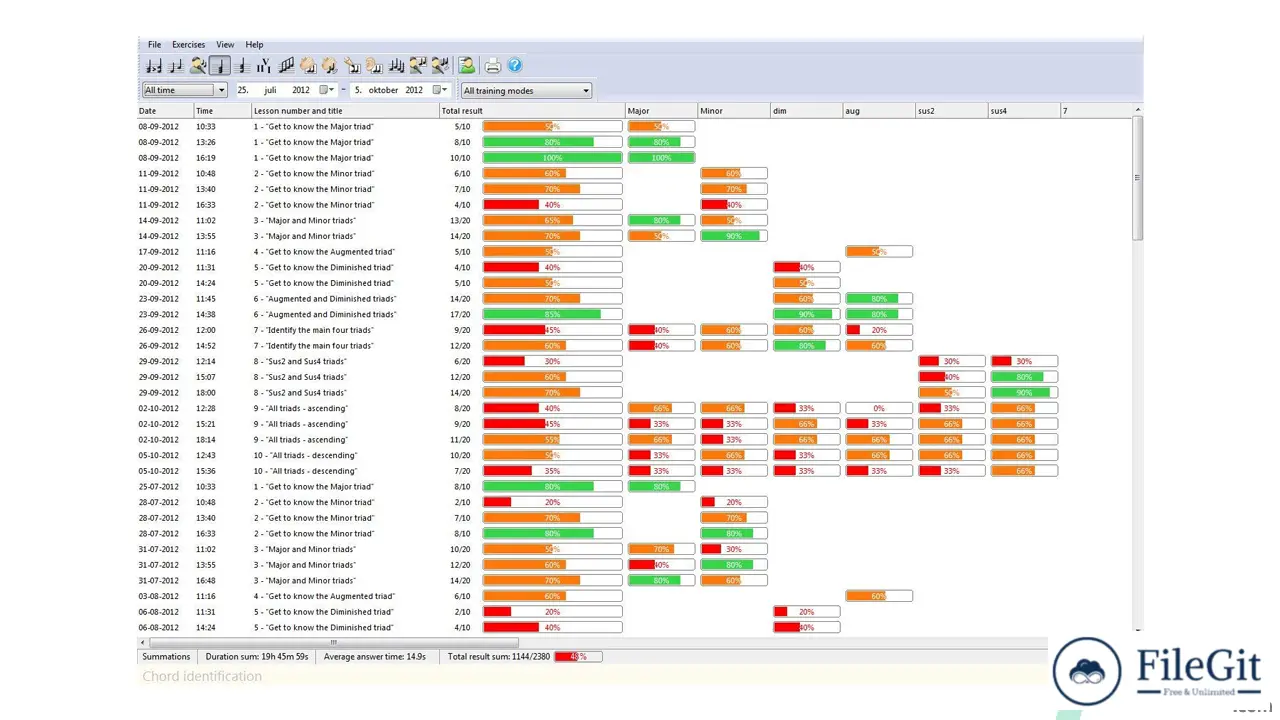The width and height of the screenshot is (1280, 720).
Task: Open the start date calendar dropdown
Action: pyautogui.click(x=327, y=90)
